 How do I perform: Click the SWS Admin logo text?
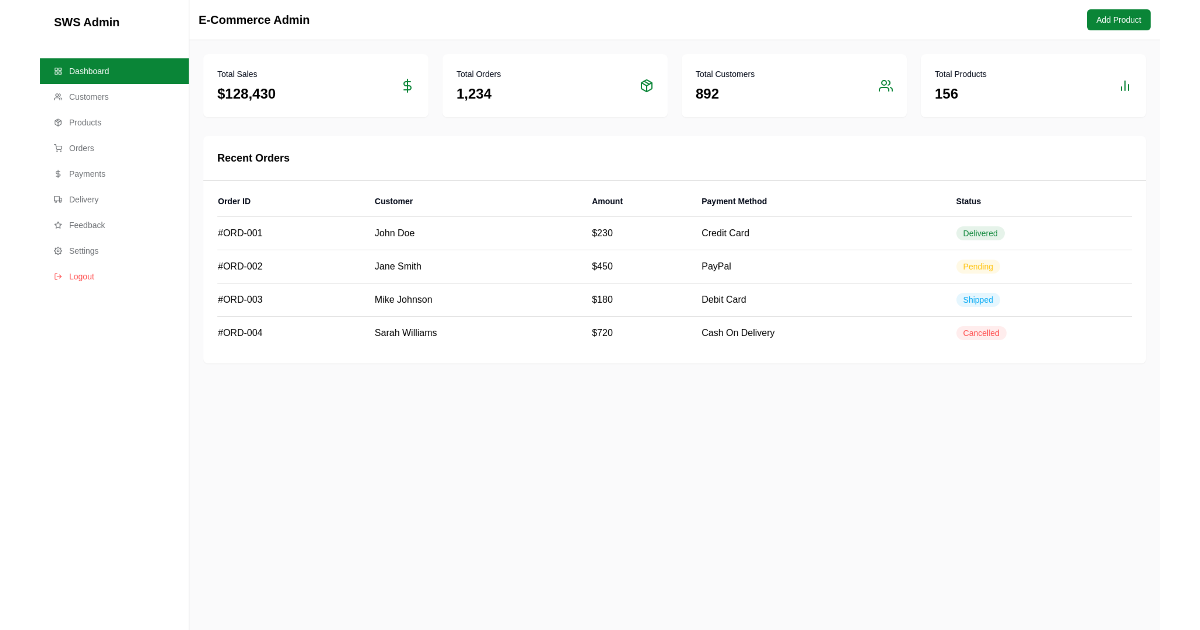pyautogui.click(x=87, y=22)
